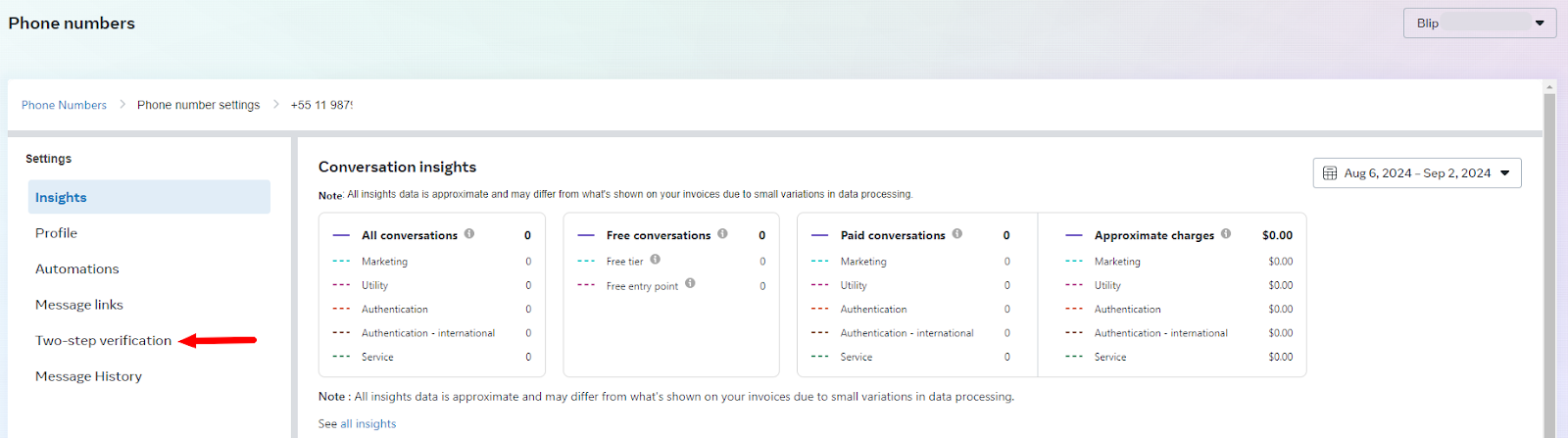Open the Insights settings section
The height and width of the screenshot is (438, 1568).
pyautogui.click(x=61, y=197)
